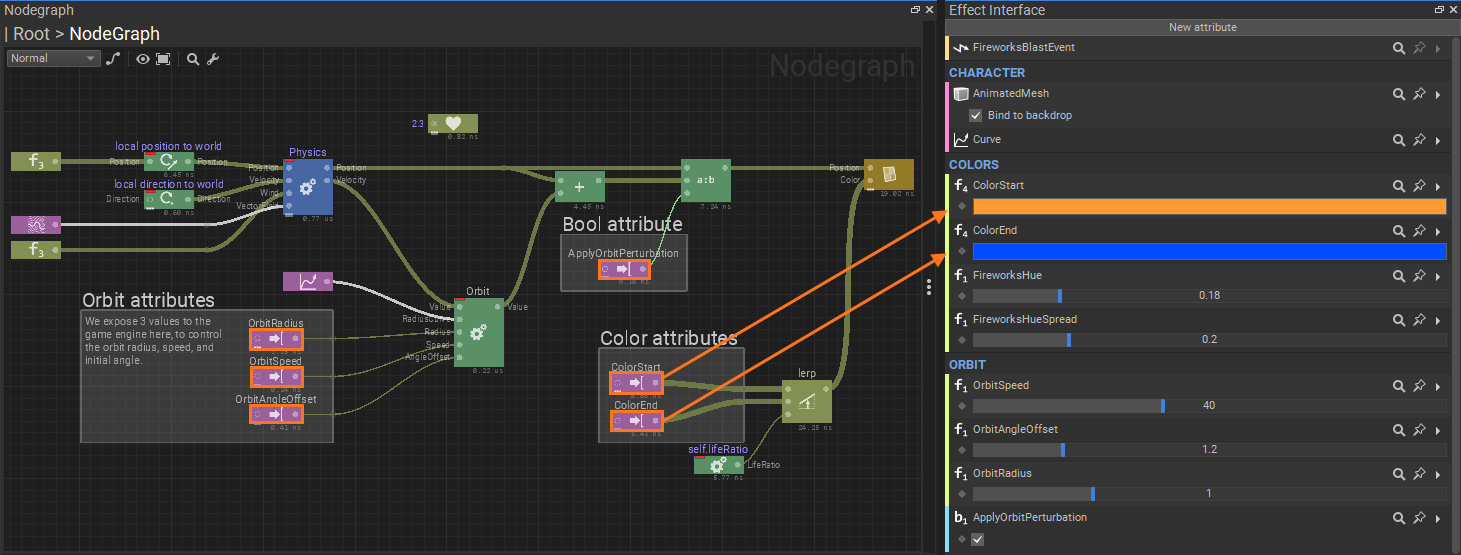Search for ColorEnd with its magnifier
1461x555 pixels.
[1400, 231]
